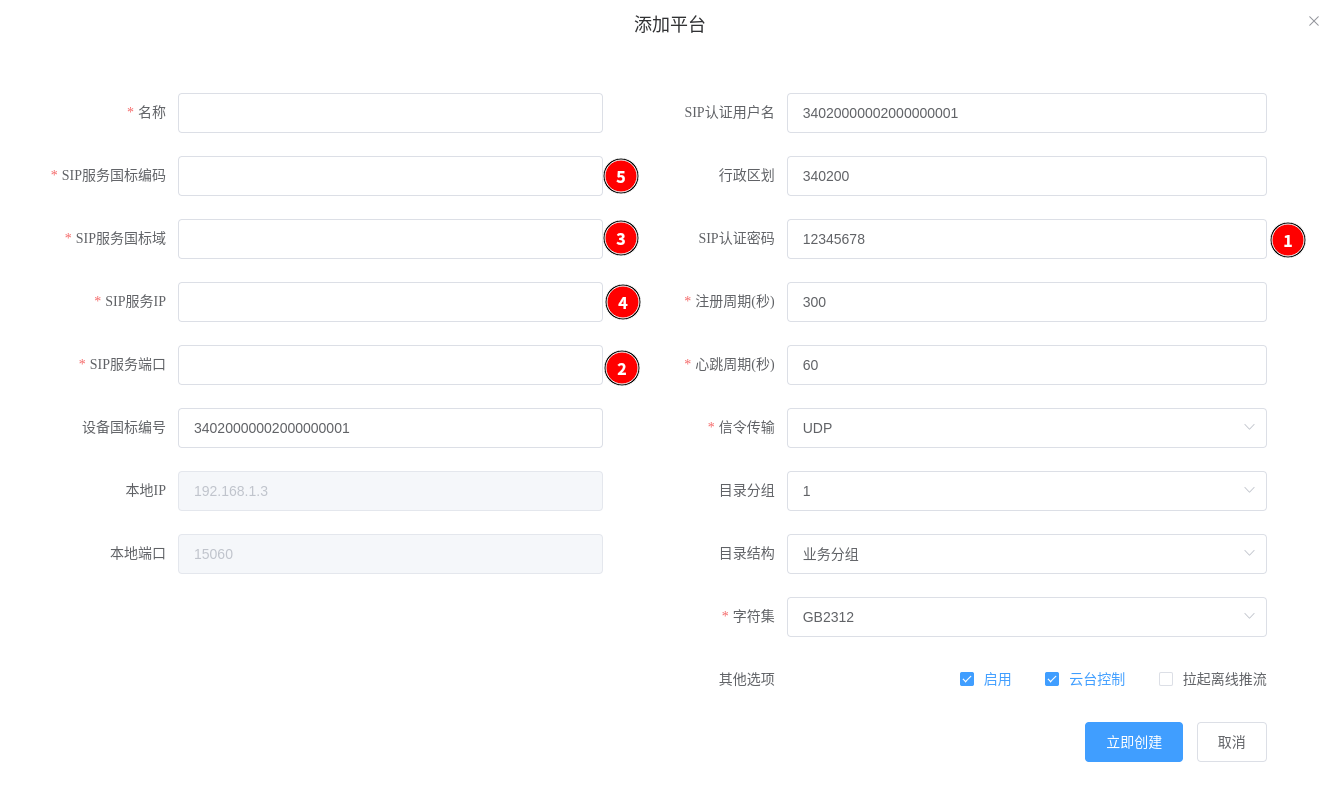The image size is (1334, 812).
Task: Open the 信令传输 UDP dropdown
Action: click(1026, 428)
